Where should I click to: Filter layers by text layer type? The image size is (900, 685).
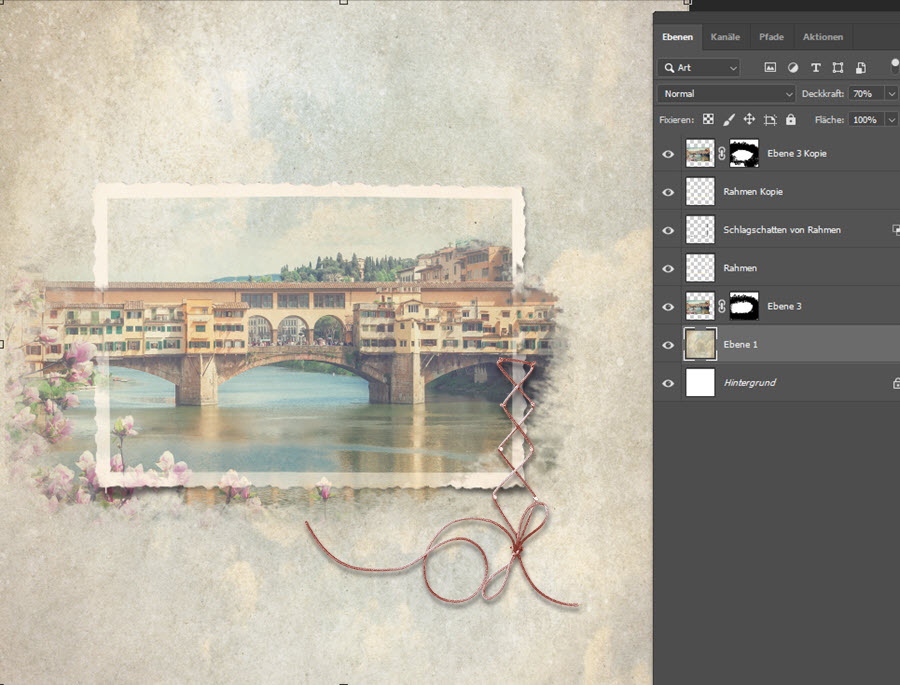tap(816, 68)
